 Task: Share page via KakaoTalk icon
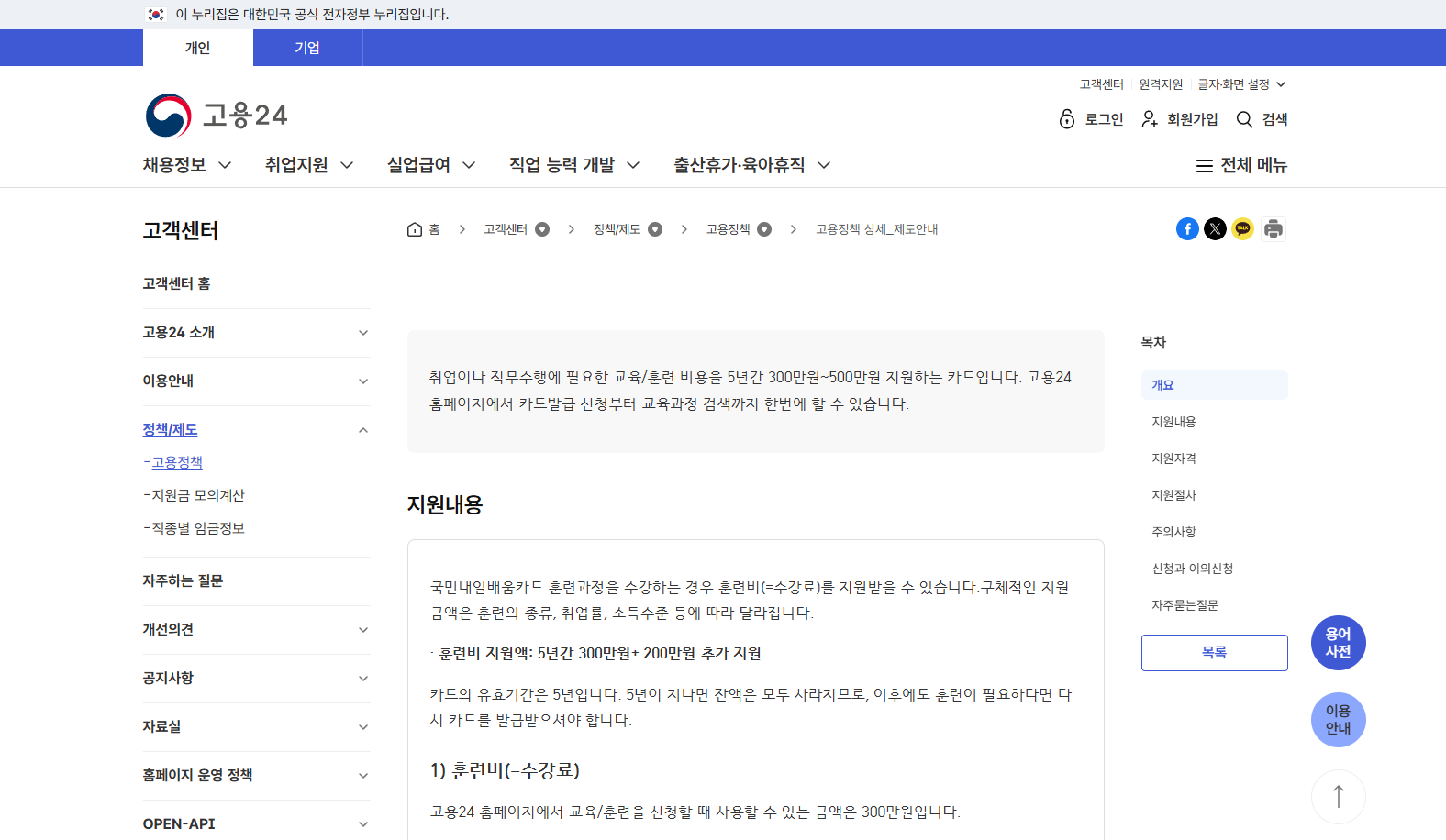click(x=1242, y=229)
